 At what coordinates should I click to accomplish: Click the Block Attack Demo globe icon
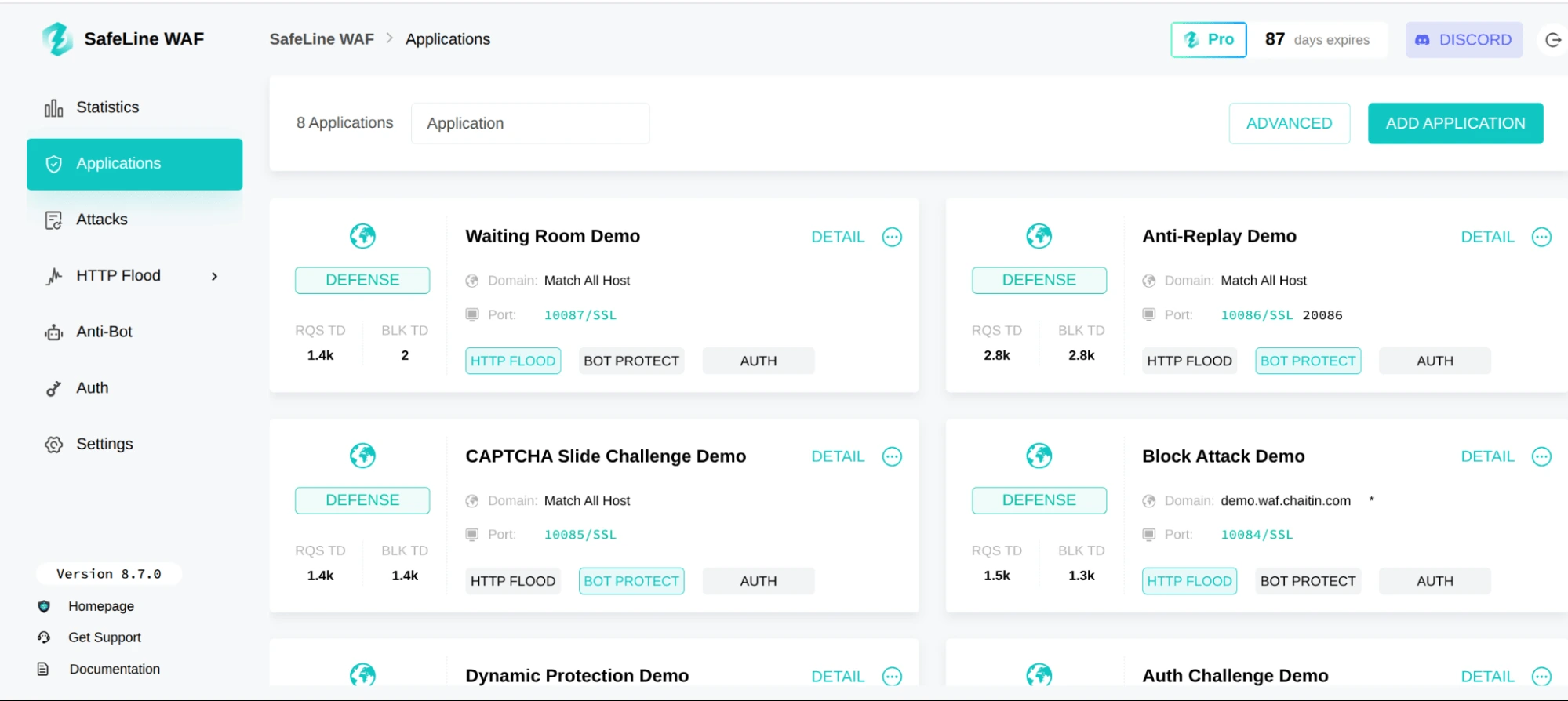1039,455
